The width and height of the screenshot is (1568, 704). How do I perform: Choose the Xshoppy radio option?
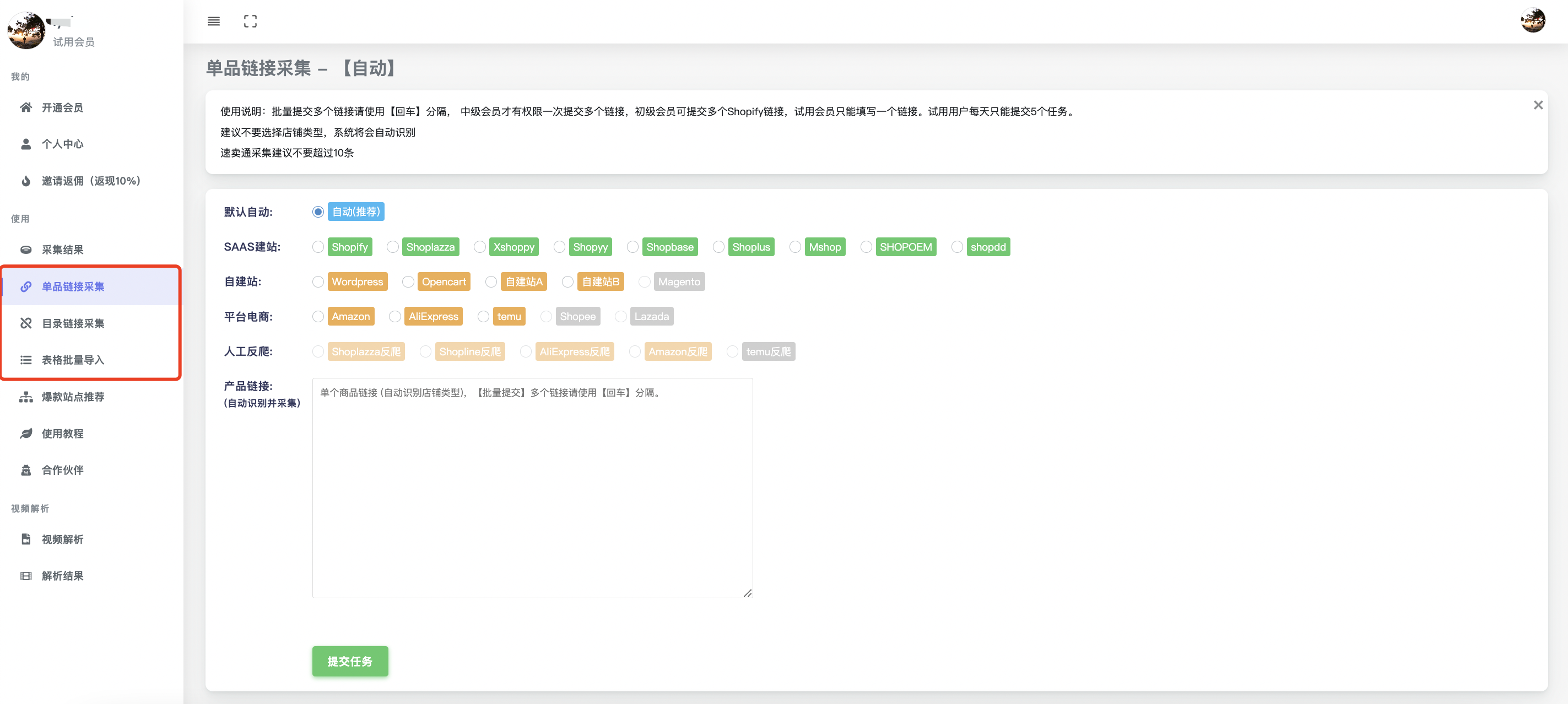480,247
